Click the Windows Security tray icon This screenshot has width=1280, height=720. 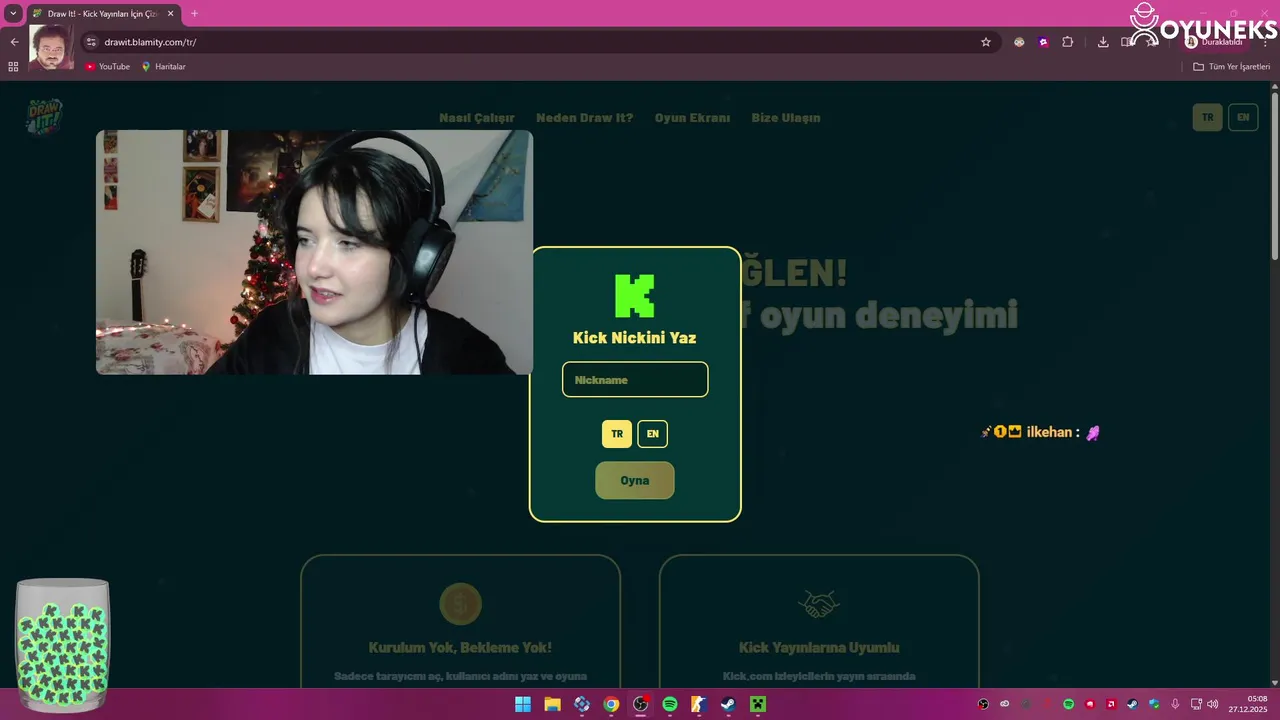(1154, 704)
